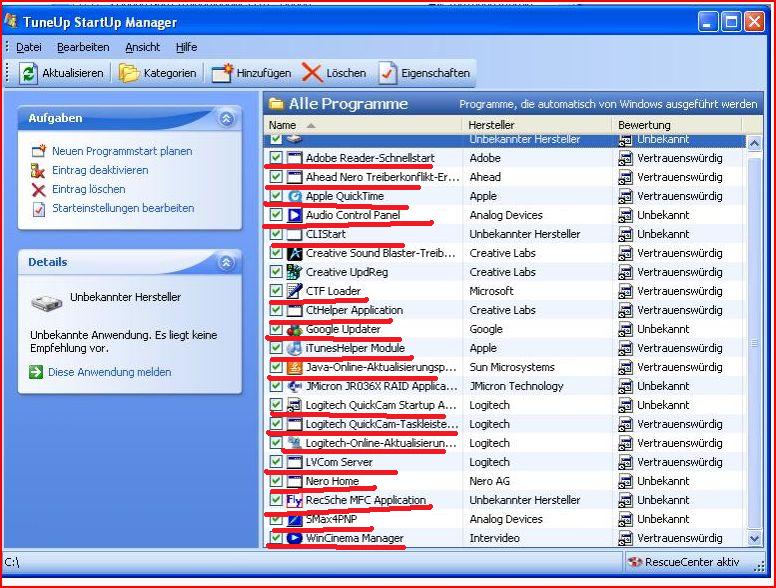776x588 pixels.
Task: Click the vertical scrollbar thumb
Action: pos(754,343)
